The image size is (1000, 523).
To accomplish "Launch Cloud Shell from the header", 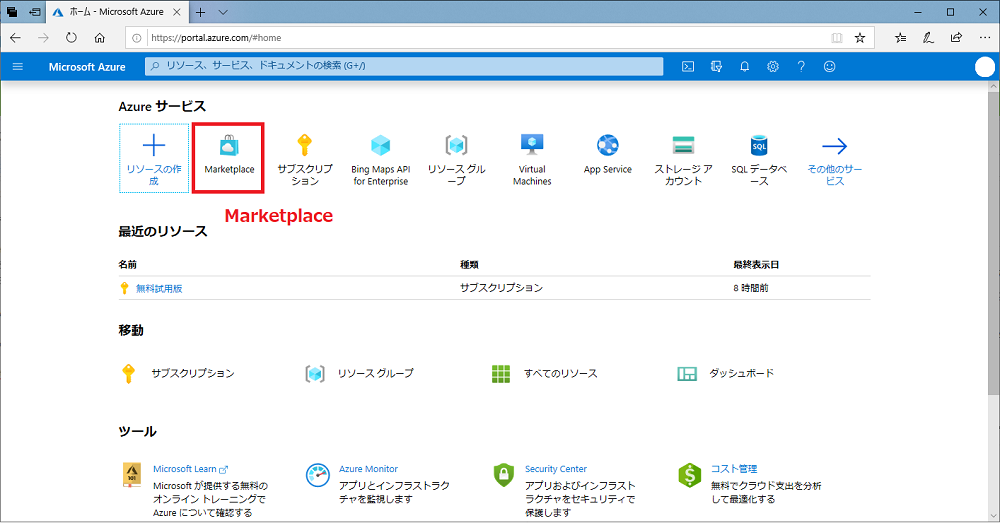I will 688,66.
